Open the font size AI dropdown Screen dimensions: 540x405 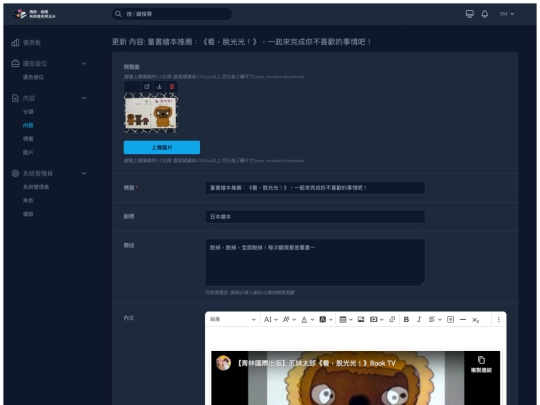pyautogui.click(x=271, y=320)
